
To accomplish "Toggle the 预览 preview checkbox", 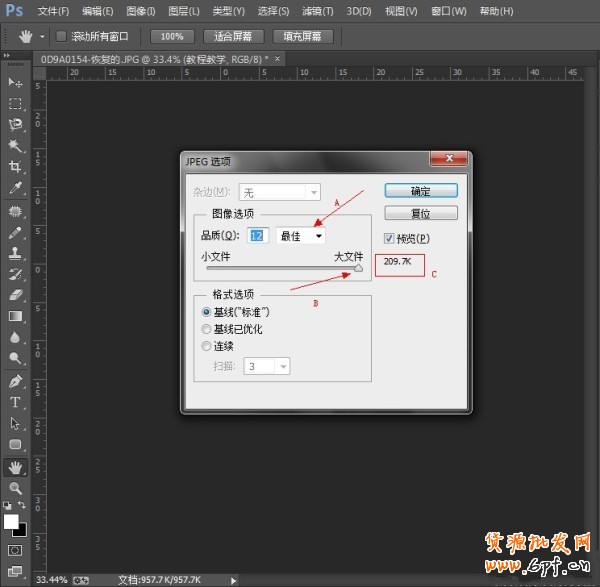I will (x=391, y=238).
